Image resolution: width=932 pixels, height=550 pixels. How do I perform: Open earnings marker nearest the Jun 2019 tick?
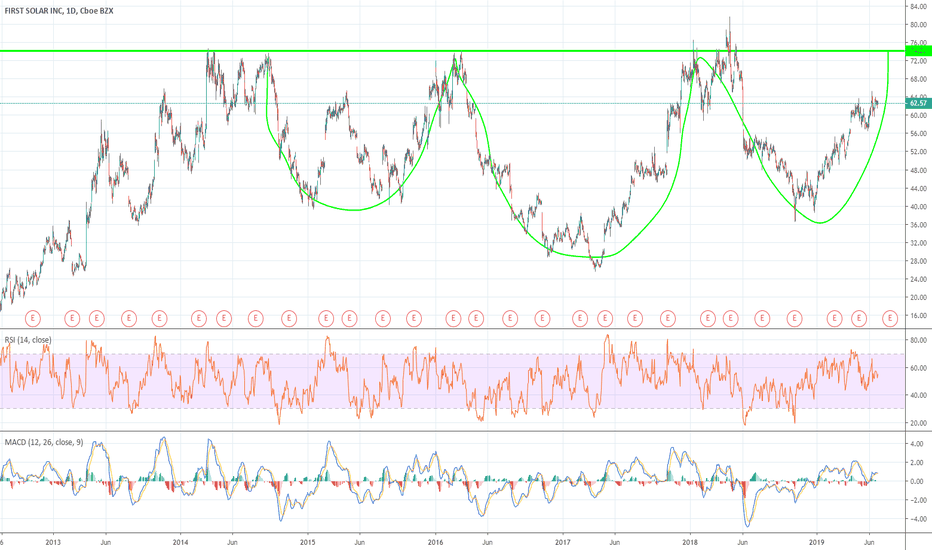tap(859, 319)
